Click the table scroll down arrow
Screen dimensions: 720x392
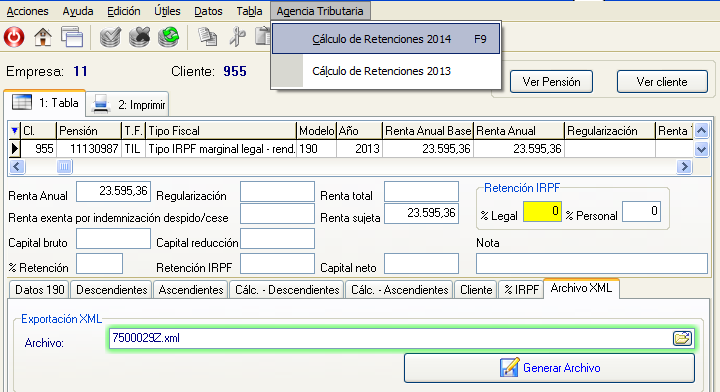pos(701,149)
